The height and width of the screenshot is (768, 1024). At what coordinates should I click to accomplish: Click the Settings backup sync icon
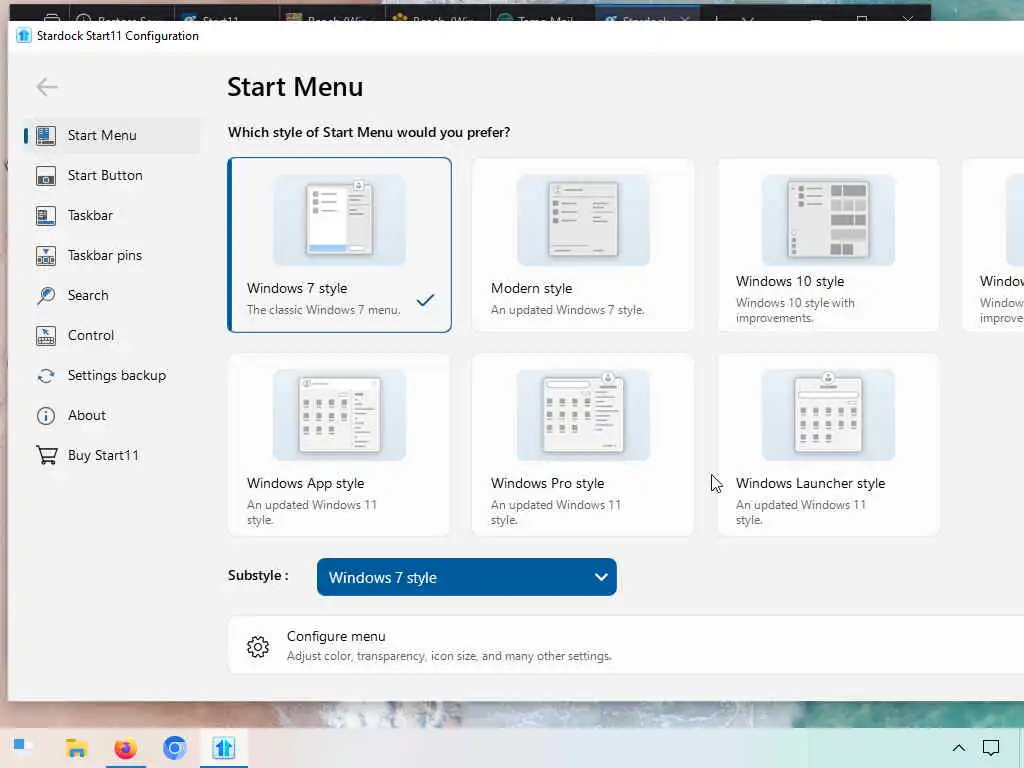[46, 376]
